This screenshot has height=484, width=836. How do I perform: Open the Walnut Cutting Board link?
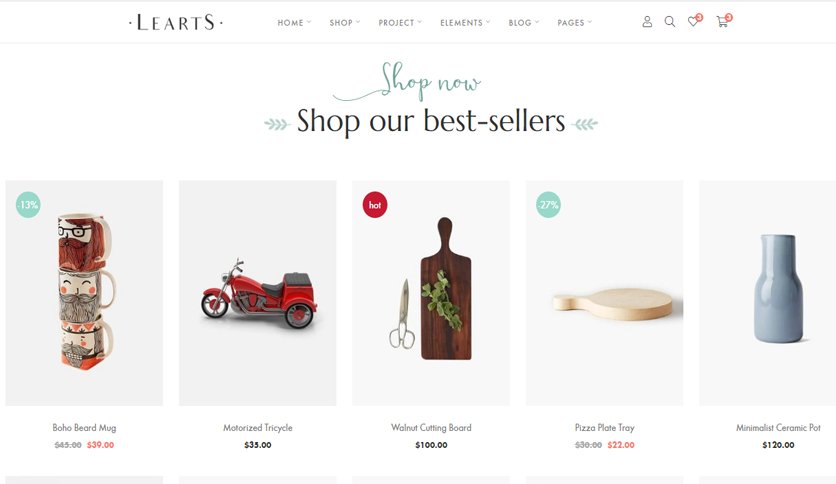pyautogui.click(x=431, y=427)
